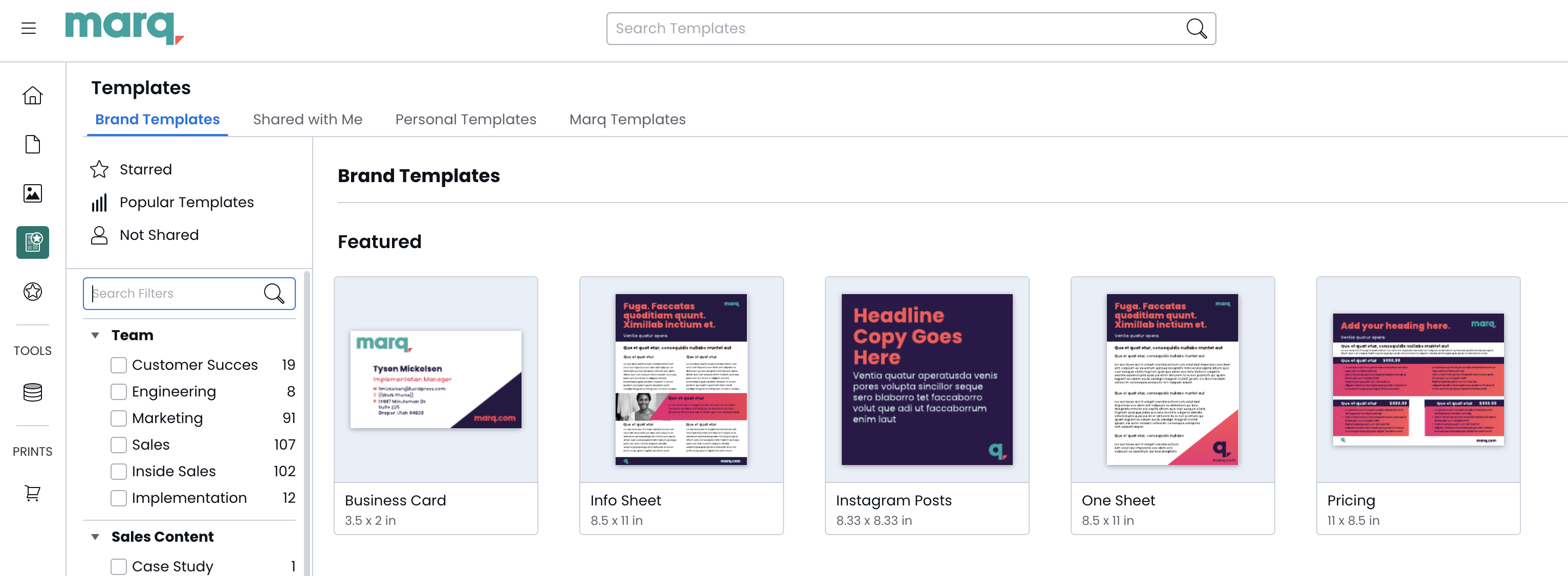
Task: Click the '3.5 x 2 in' size text
Action: coord(370,521)
